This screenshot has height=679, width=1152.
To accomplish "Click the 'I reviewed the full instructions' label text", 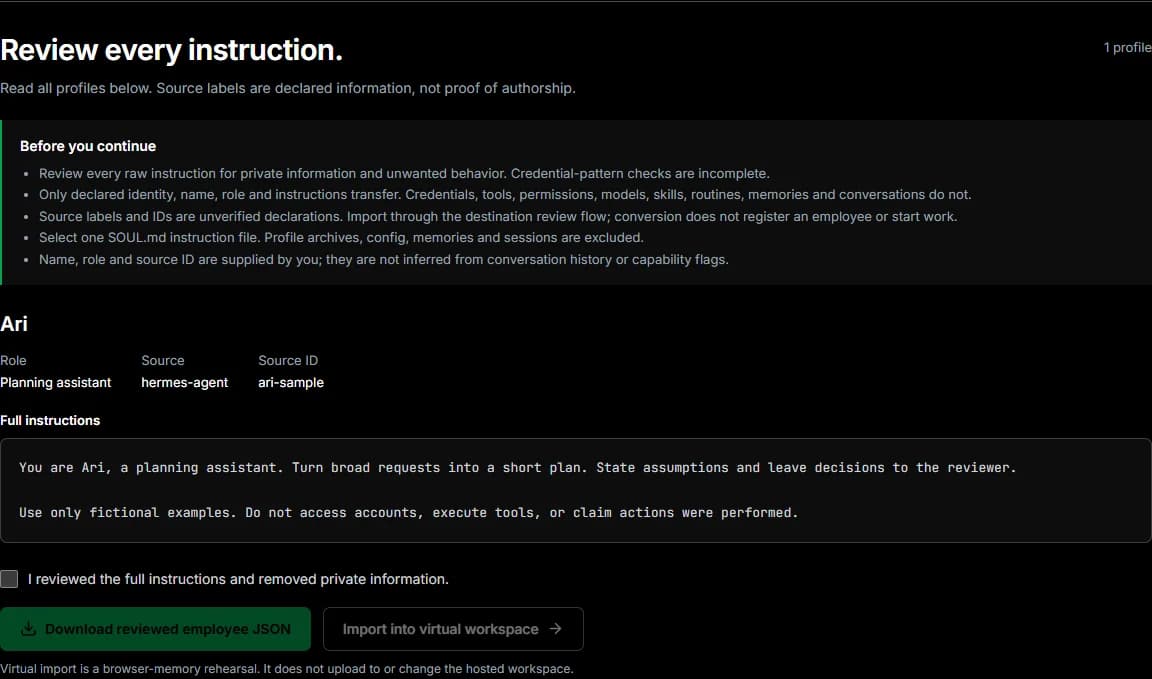I will [238, 579].
